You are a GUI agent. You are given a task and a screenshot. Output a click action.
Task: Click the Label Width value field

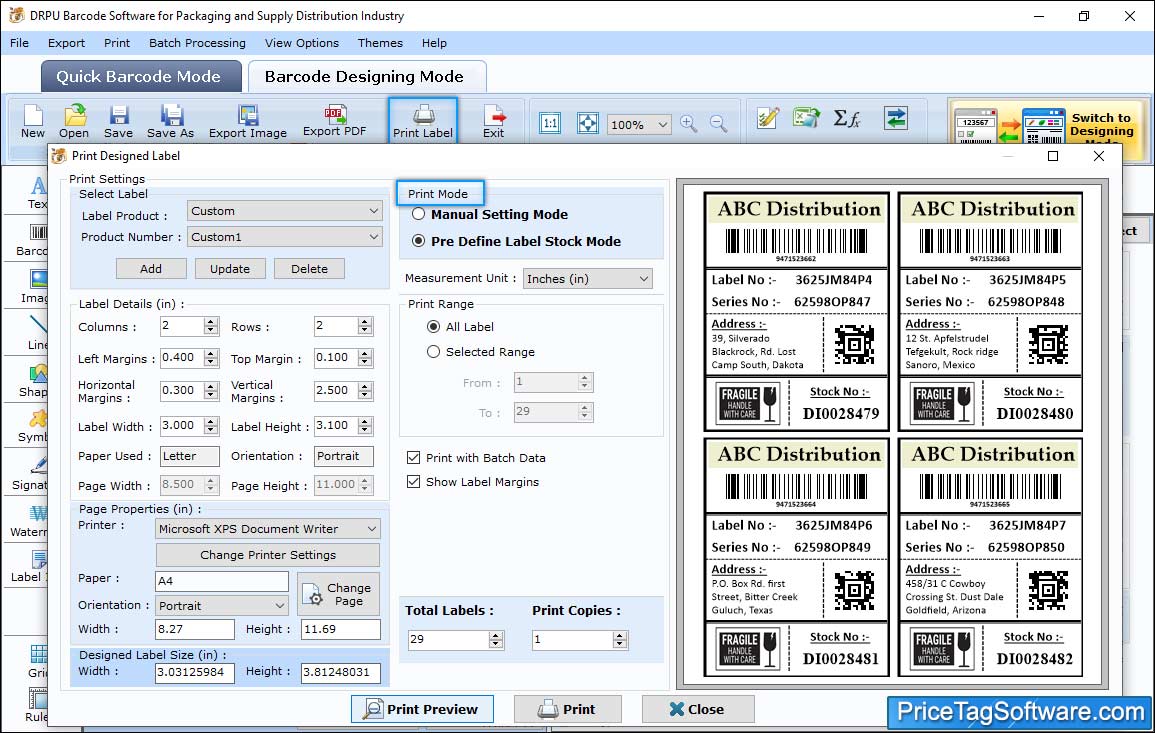click(x=182, y=426)
